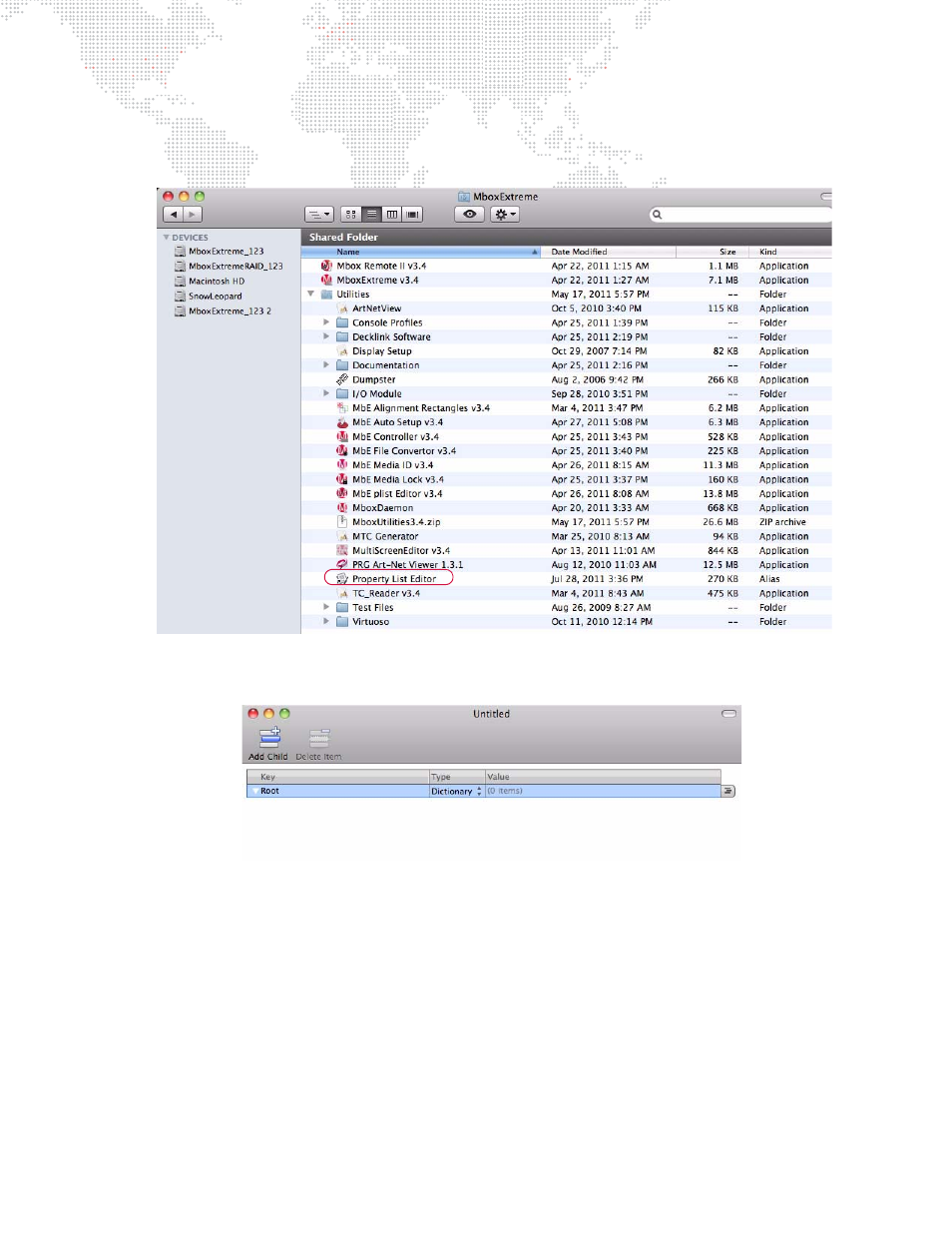Click the Key column header
This screenshot has height=1233, width=952.
337,777
